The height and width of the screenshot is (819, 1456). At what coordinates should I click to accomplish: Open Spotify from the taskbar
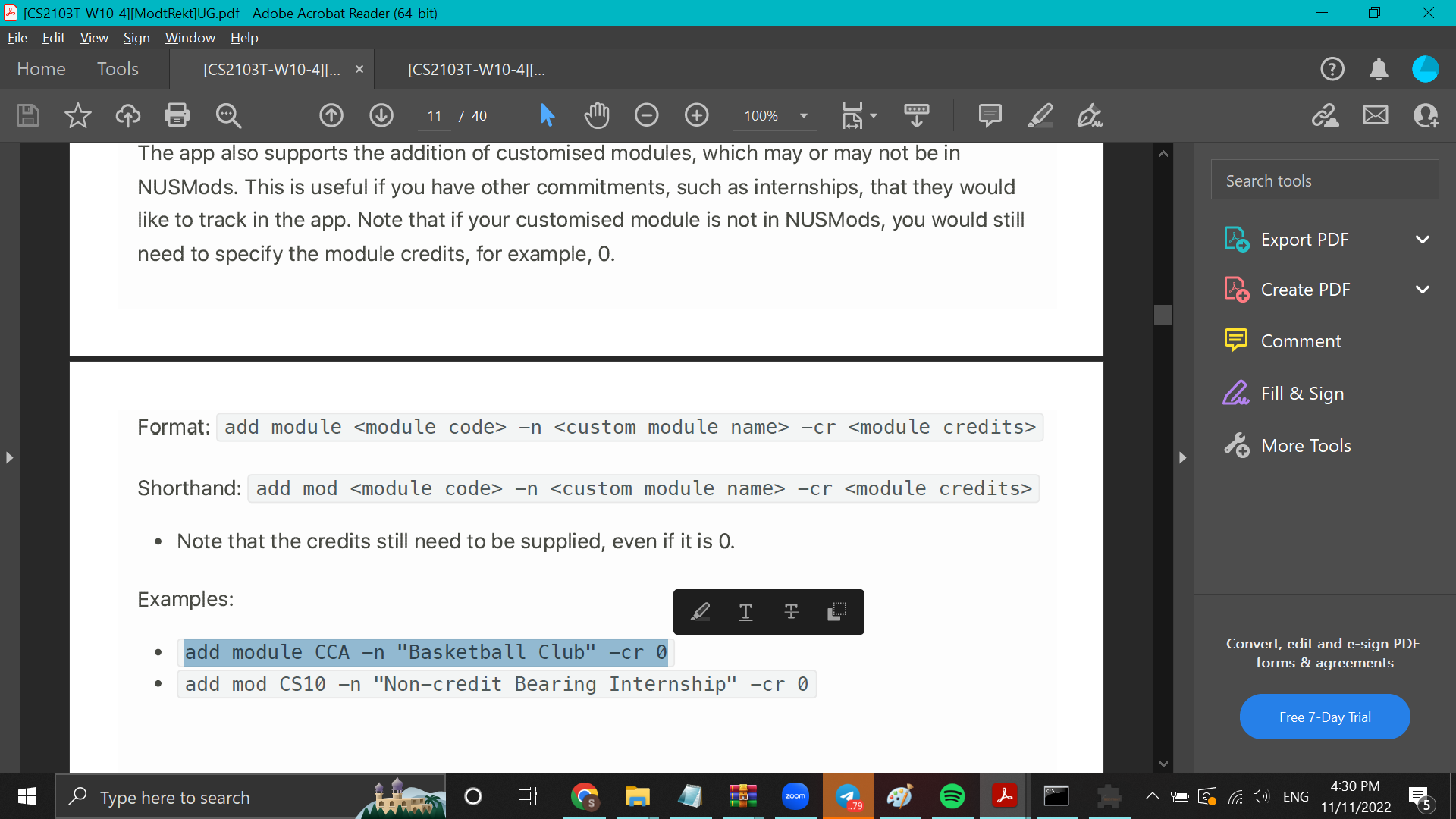[952, 796]
